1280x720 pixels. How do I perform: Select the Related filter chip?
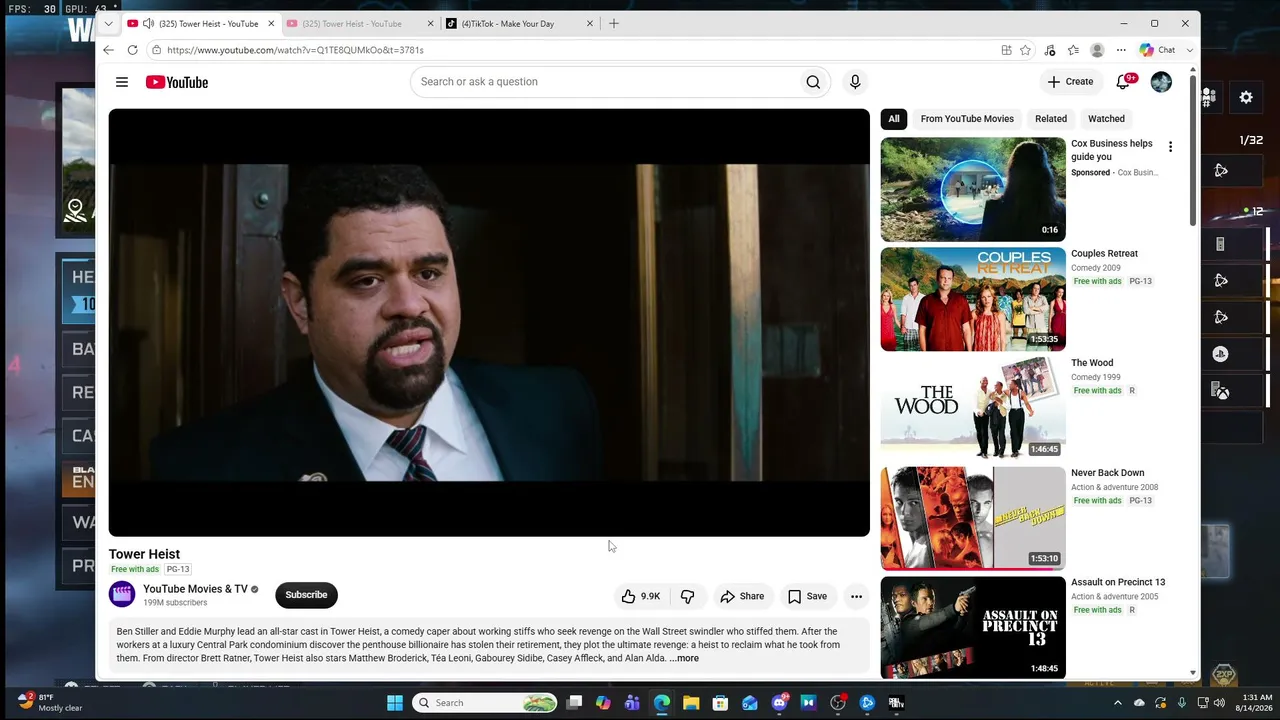click(x=1051, y=119)
